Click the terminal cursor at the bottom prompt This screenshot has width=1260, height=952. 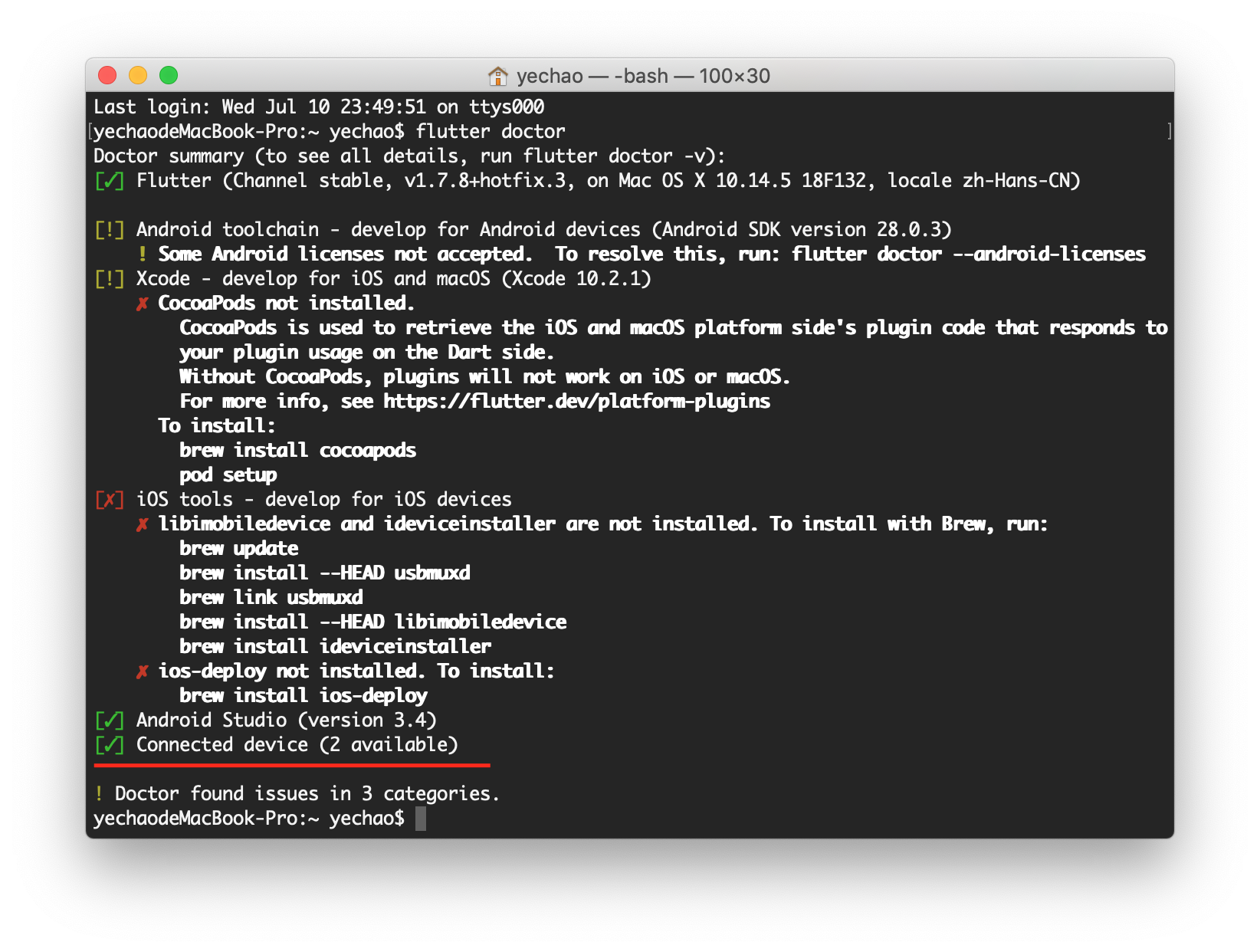(421, 819)
